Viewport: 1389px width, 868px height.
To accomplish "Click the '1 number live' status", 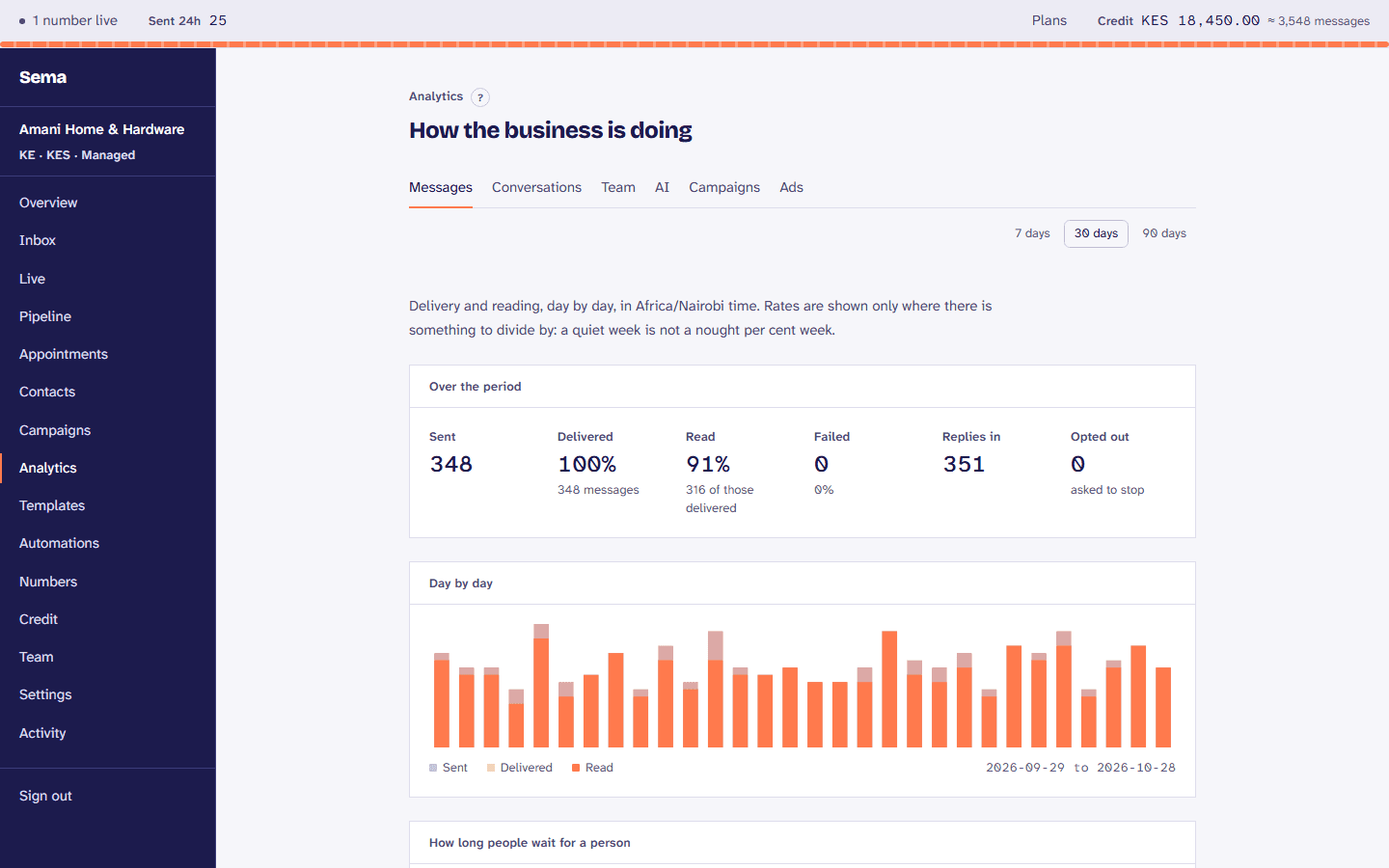I will coord(68,20).
